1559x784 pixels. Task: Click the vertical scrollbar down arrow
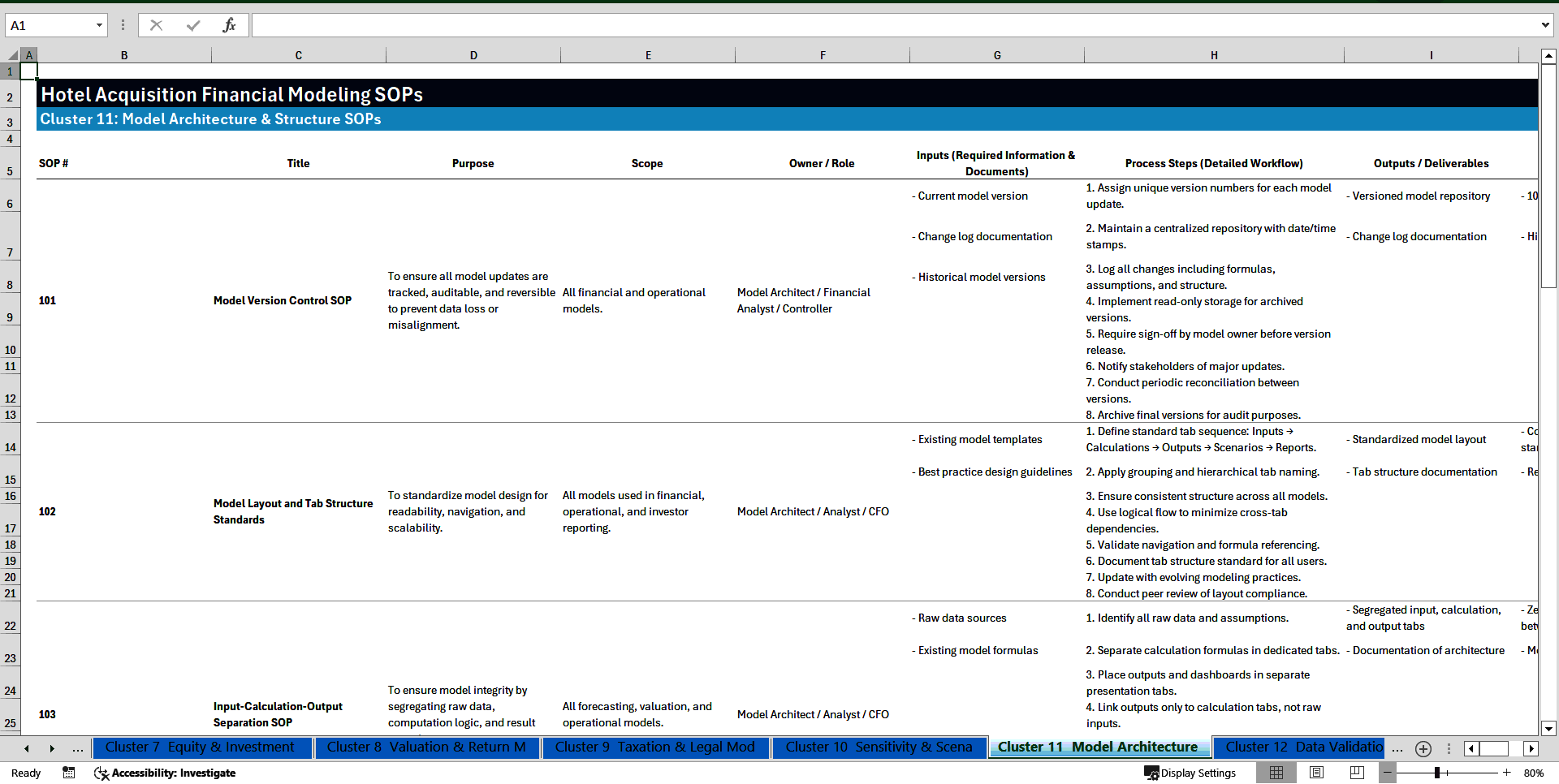[1549, 728]
